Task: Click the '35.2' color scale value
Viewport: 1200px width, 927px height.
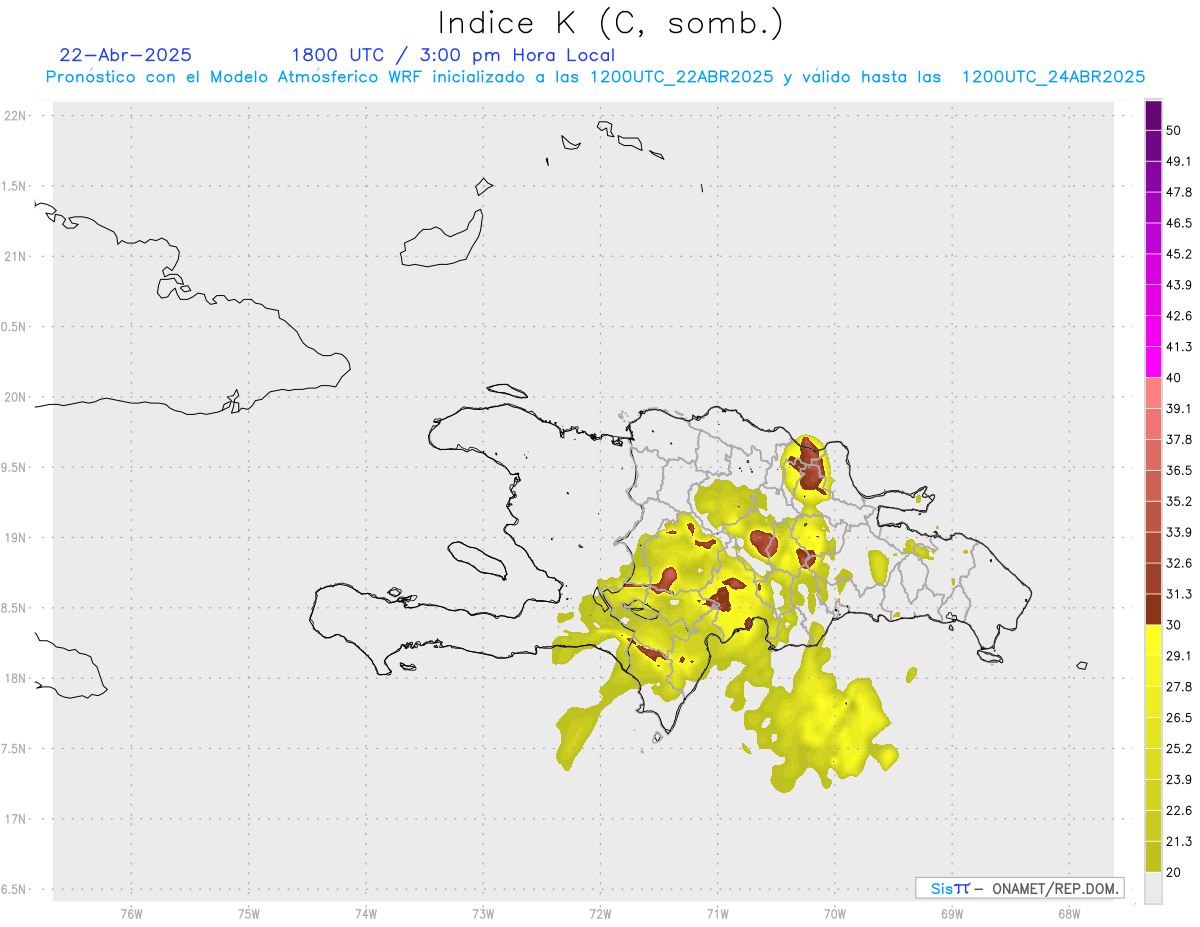Action: pos(1179,501)
